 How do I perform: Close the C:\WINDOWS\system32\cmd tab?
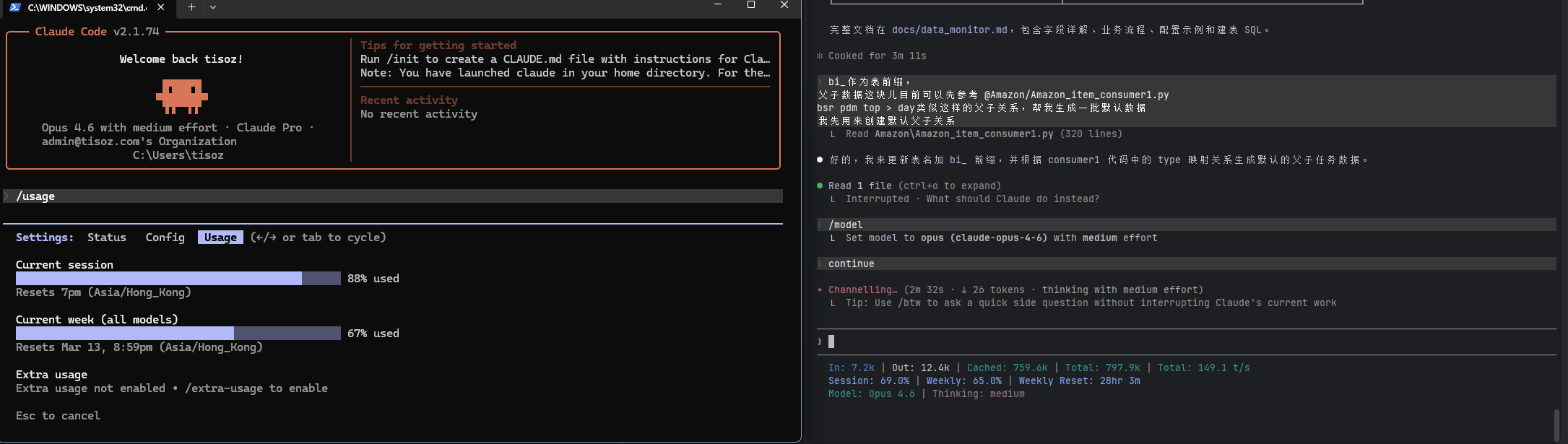(x=160, y=7)
